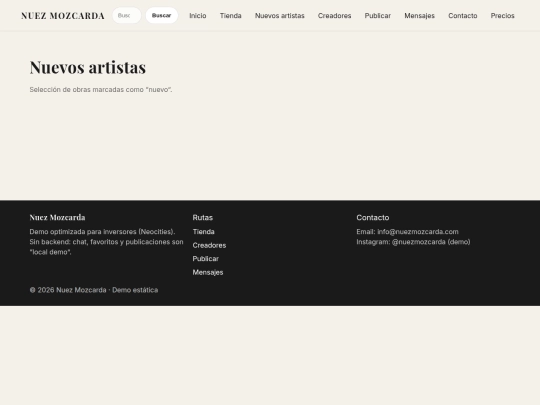Screen dimensions: 540x405
Task: Click the 'Demo optimizada para inversores' paragraph
Action: (x=106, y=242)
